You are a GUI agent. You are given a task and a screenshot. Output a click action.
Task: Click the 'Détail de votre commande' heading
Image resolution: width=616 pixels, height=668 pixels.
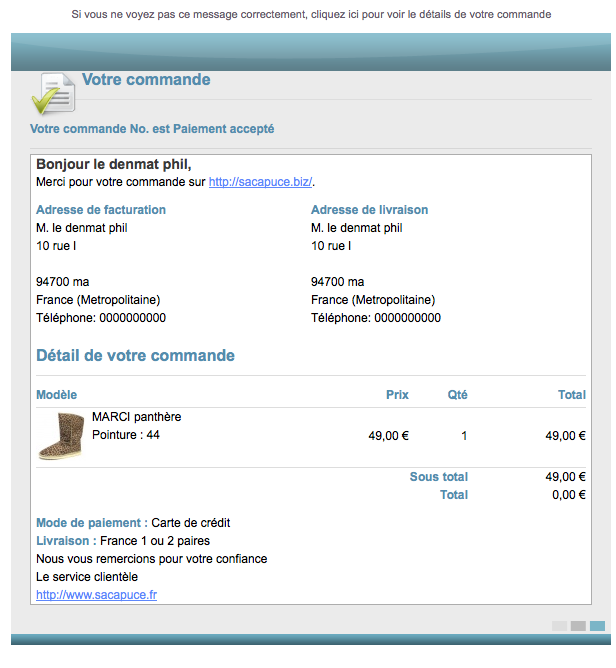coord(135,355)
